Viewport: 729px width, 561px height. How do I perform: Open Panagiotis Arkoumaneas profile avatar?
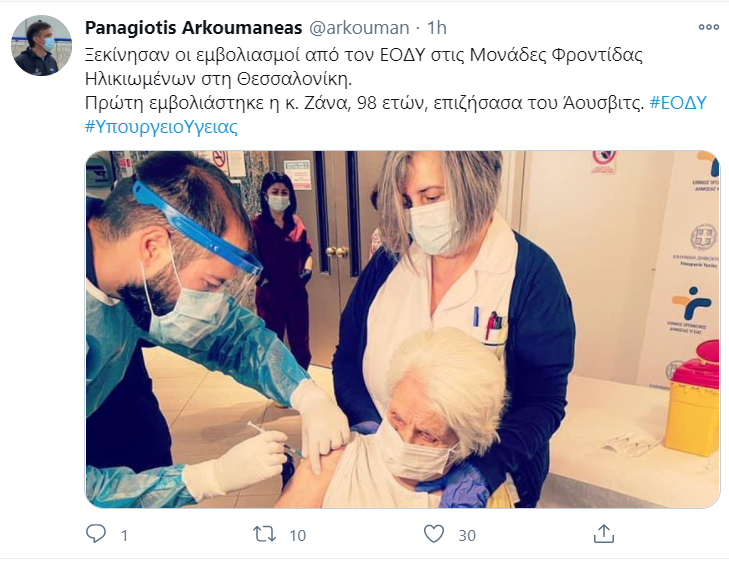click(41, 45)
